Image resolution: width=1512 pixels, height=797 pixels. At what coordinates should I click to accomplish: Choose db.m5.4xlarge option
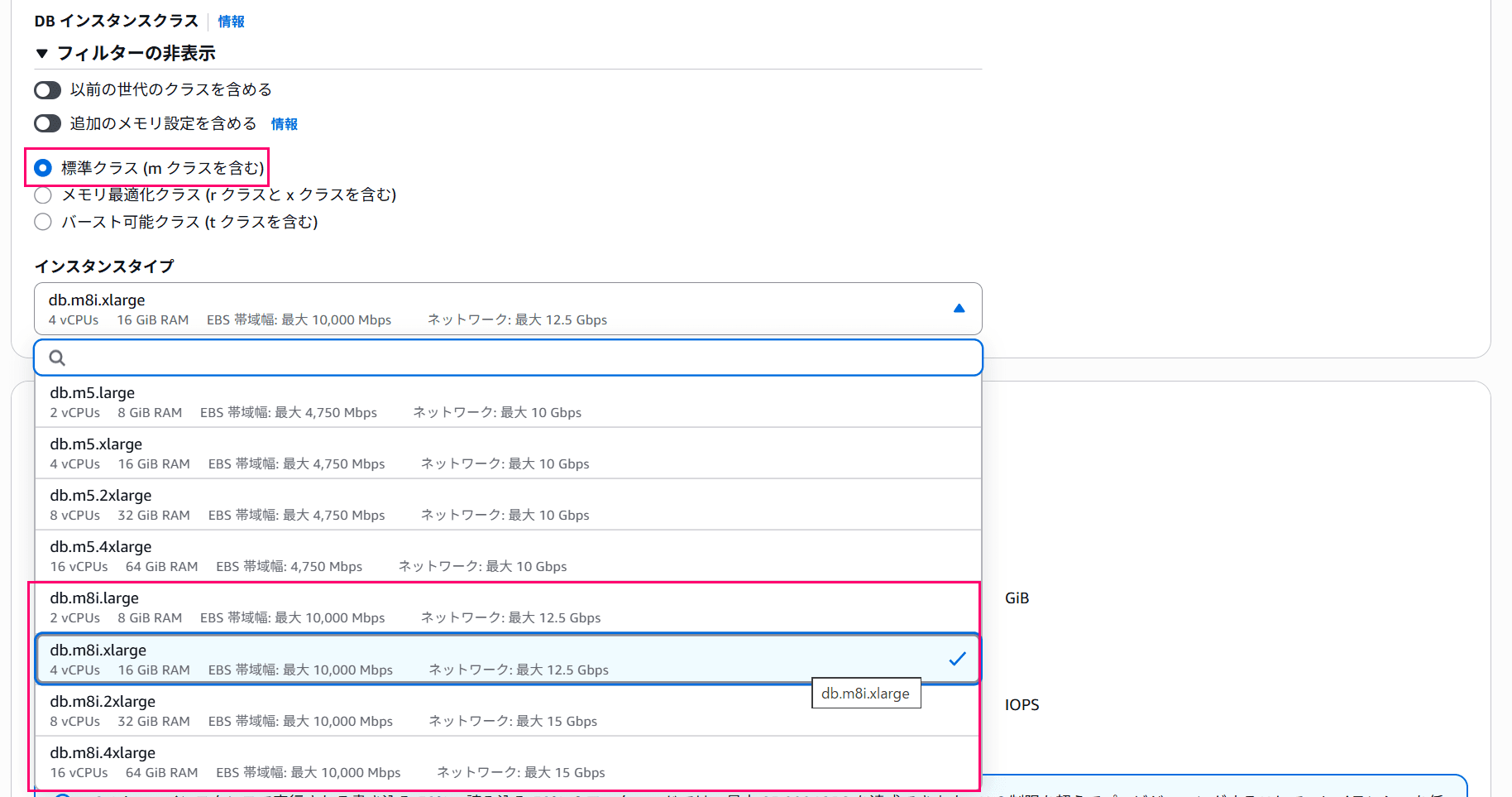pyautogui.click(x=508, y=556)
